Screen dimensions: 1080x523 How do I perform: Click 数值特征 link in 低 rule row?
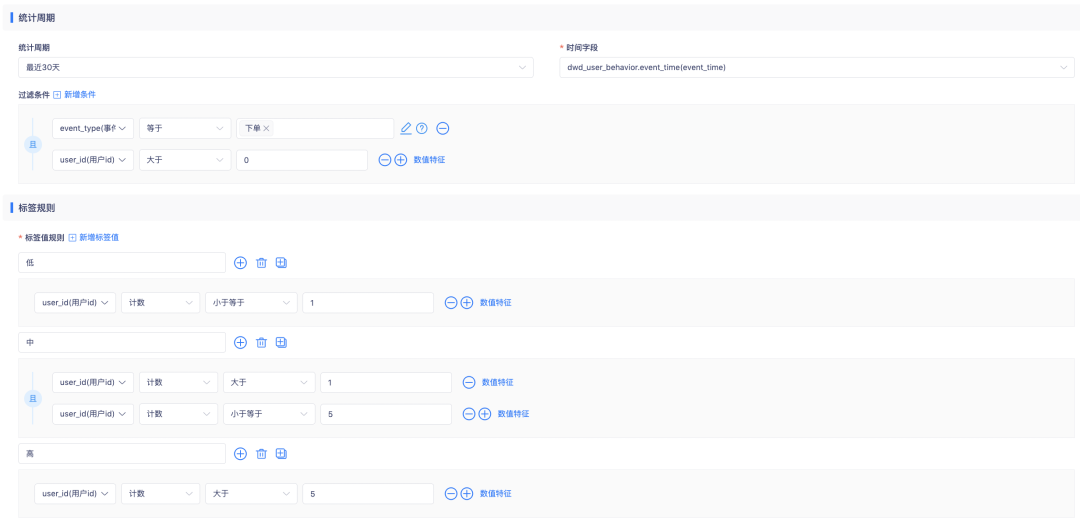tap(496, 302)
